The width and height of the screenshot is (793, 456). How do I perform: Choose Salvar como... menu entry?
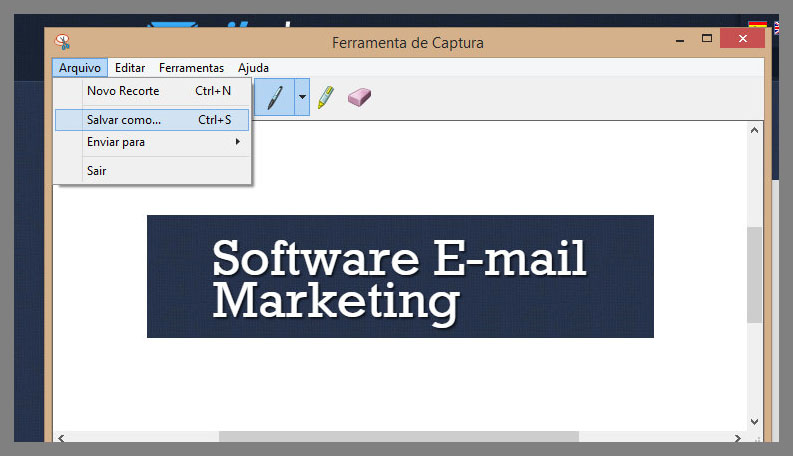click(152, 120)
